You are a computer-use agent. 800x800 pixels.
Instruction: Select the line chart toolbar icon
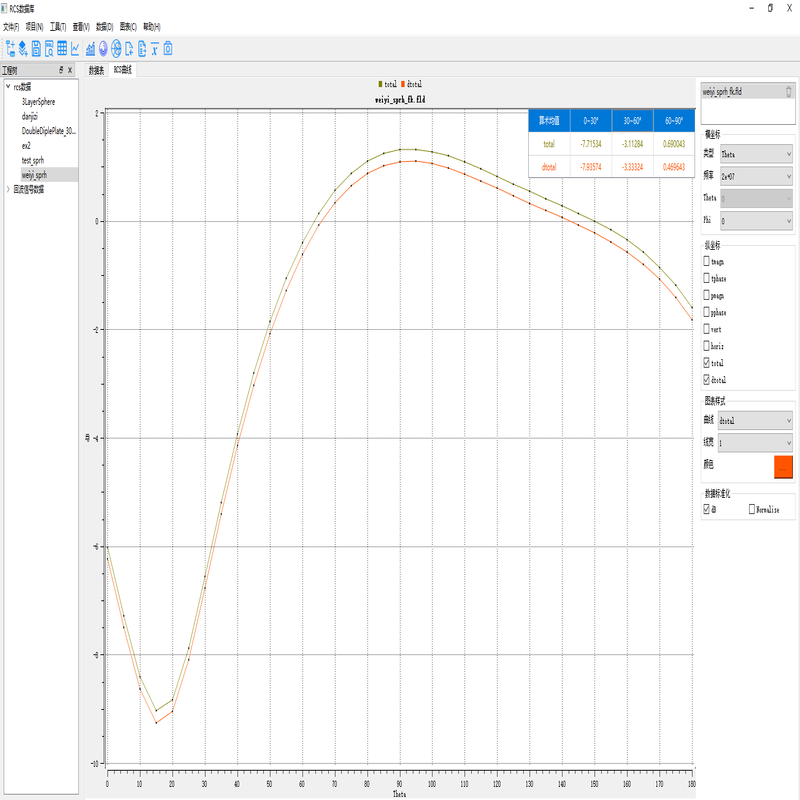pos(76,48)
